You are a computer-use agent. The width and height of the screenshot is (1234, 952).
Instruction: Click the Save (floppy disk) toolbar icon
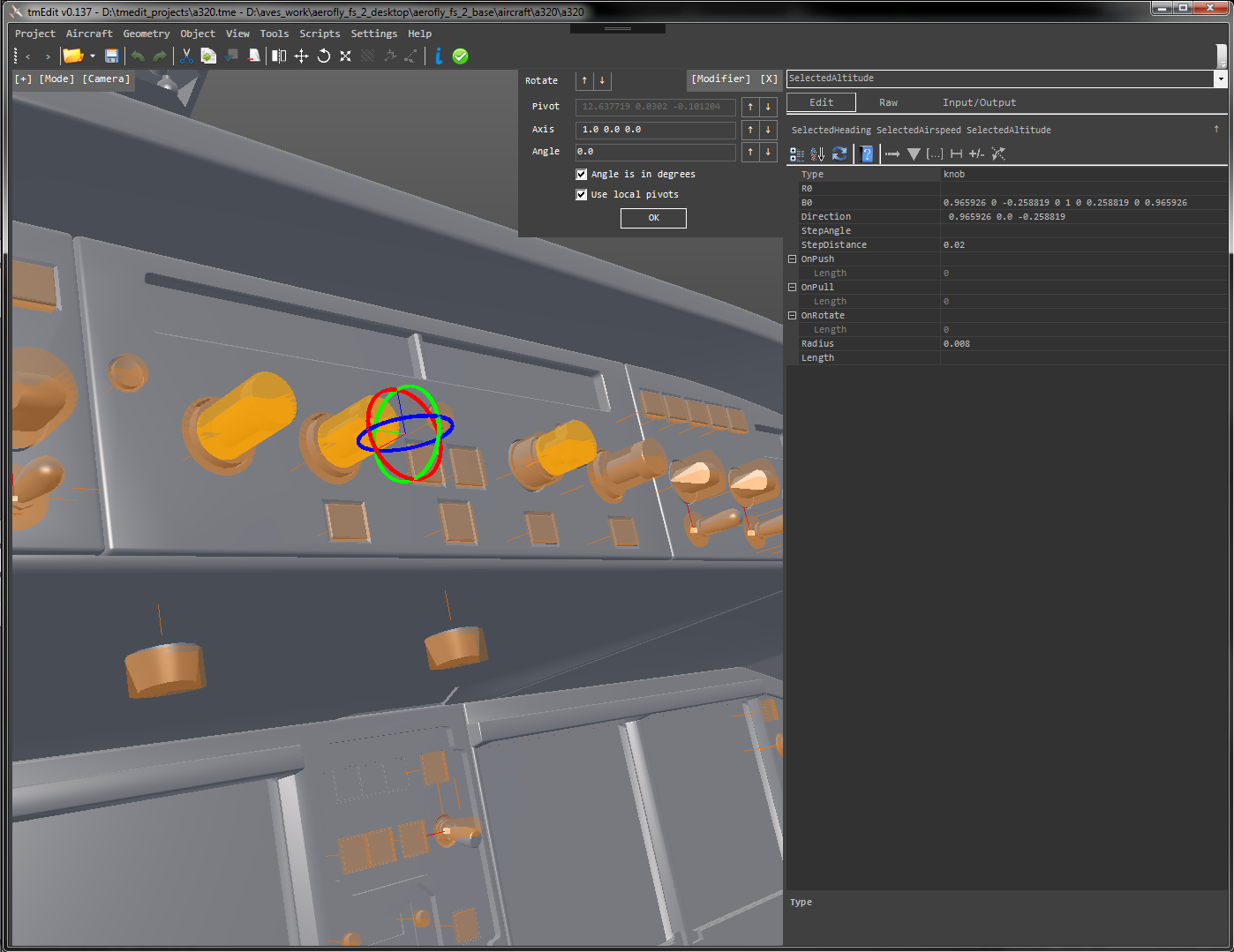112,56
